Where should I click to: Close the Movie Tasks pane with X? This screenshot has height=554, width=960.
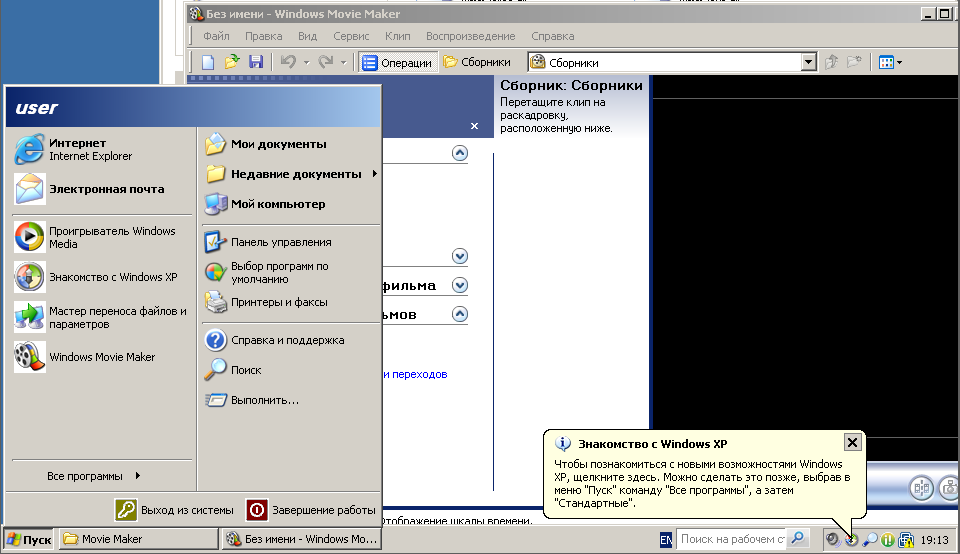(474, 126)
